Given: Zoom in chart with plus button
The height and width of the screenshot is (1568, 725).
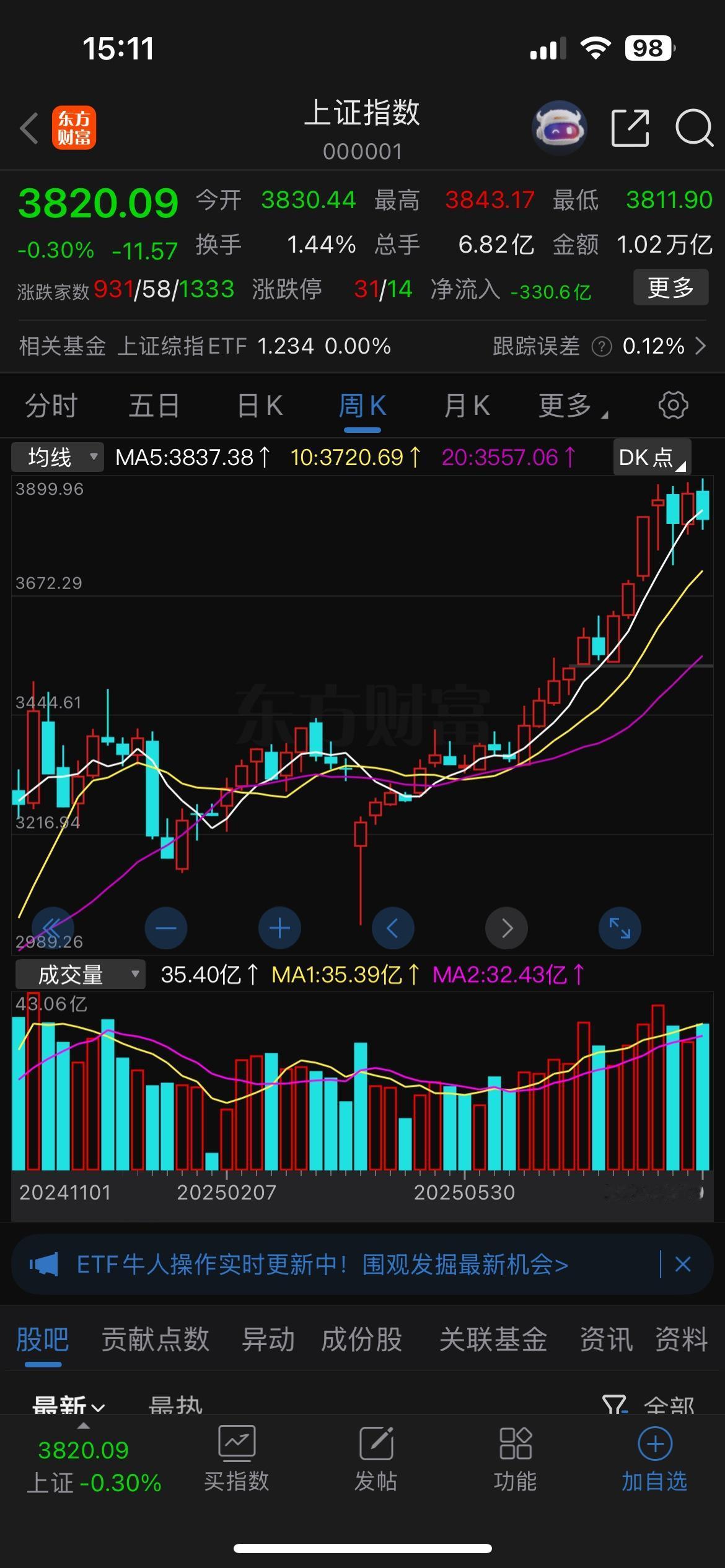Looking at the screenshot, I should pyautogui.click(x=279, y=928).
